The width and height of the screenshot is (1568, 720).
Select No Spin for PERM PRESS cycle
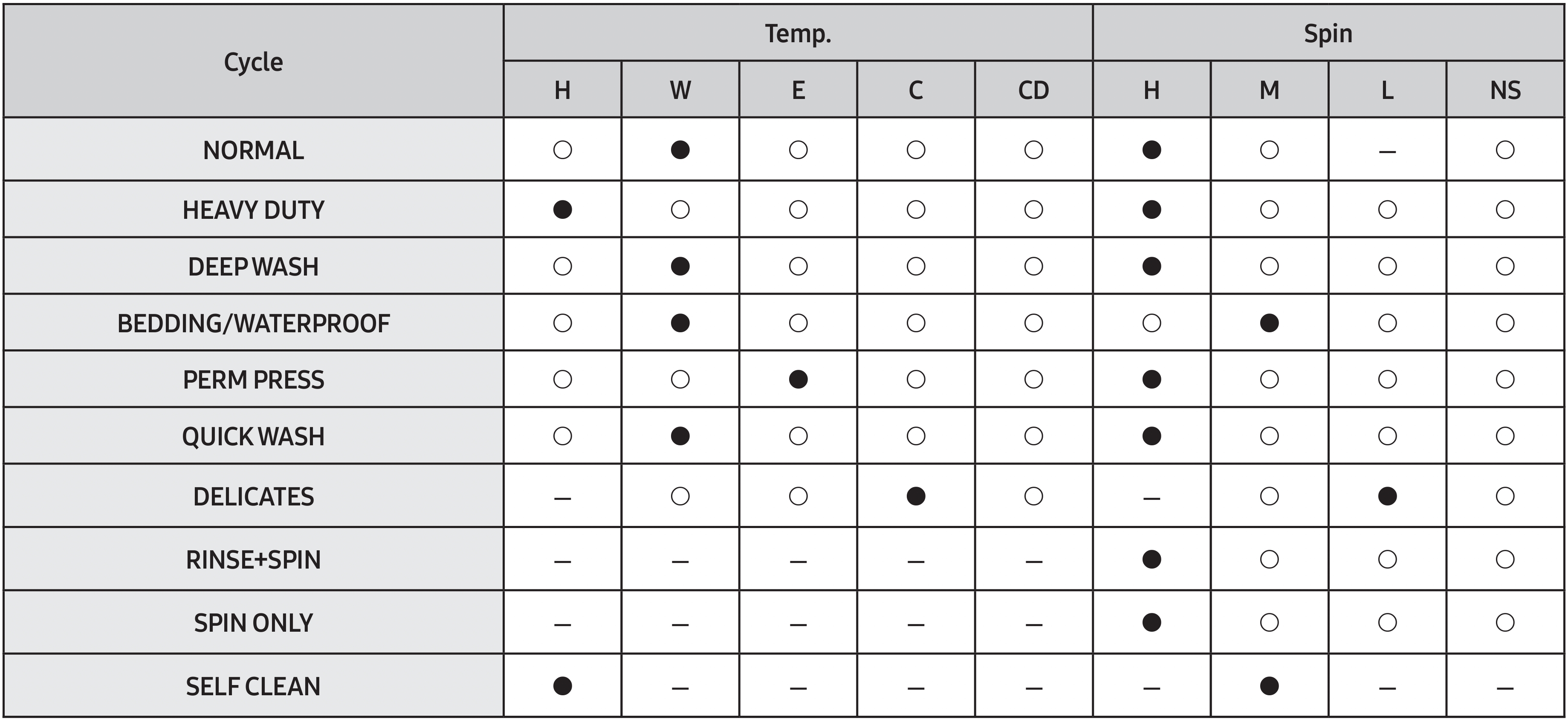[1505, 380]
